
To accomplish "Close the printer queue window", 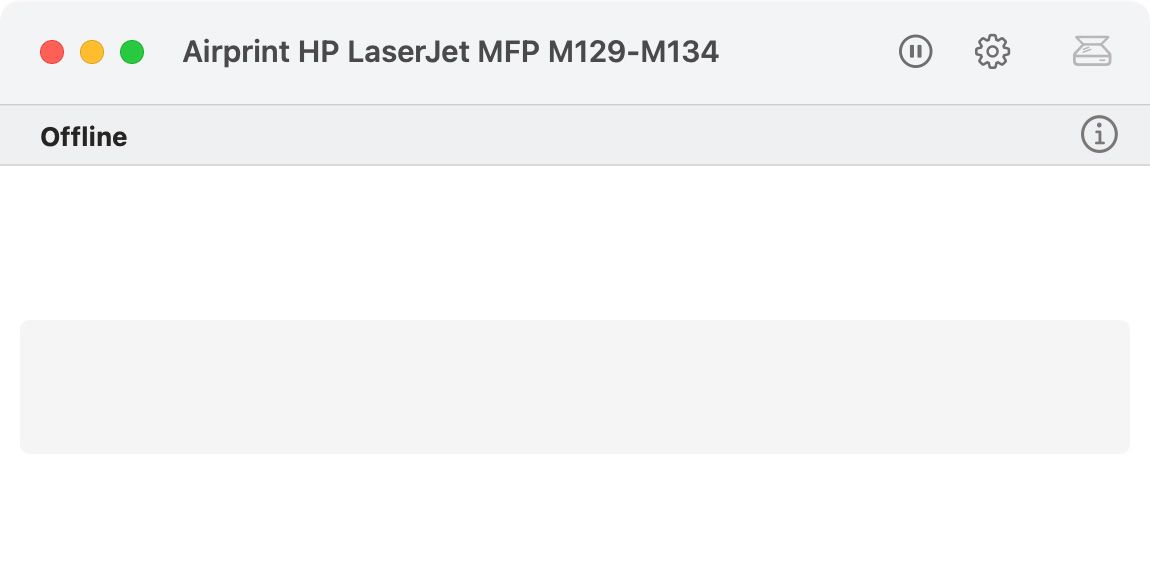I will (x=52, y=52).
